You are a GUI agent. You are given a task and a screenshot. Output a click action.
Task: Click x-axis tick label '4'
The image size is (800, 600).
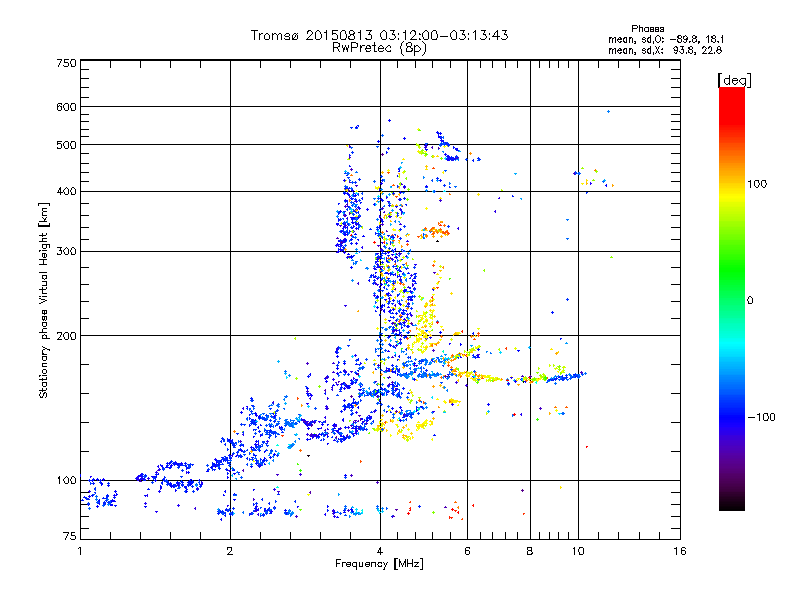click(x=380, y=551)
